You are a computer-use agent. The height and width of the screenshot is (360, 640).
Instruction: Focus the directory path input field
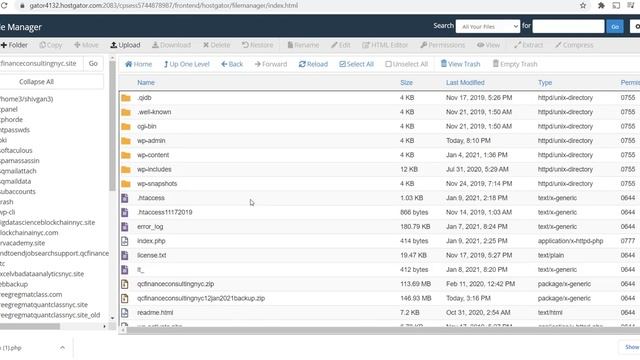pos(41,63)
